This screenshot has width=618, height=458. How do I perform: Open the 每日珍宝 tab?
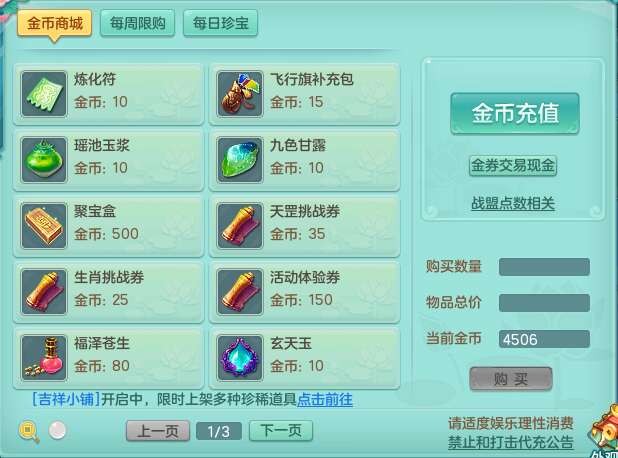click(220, 23)
